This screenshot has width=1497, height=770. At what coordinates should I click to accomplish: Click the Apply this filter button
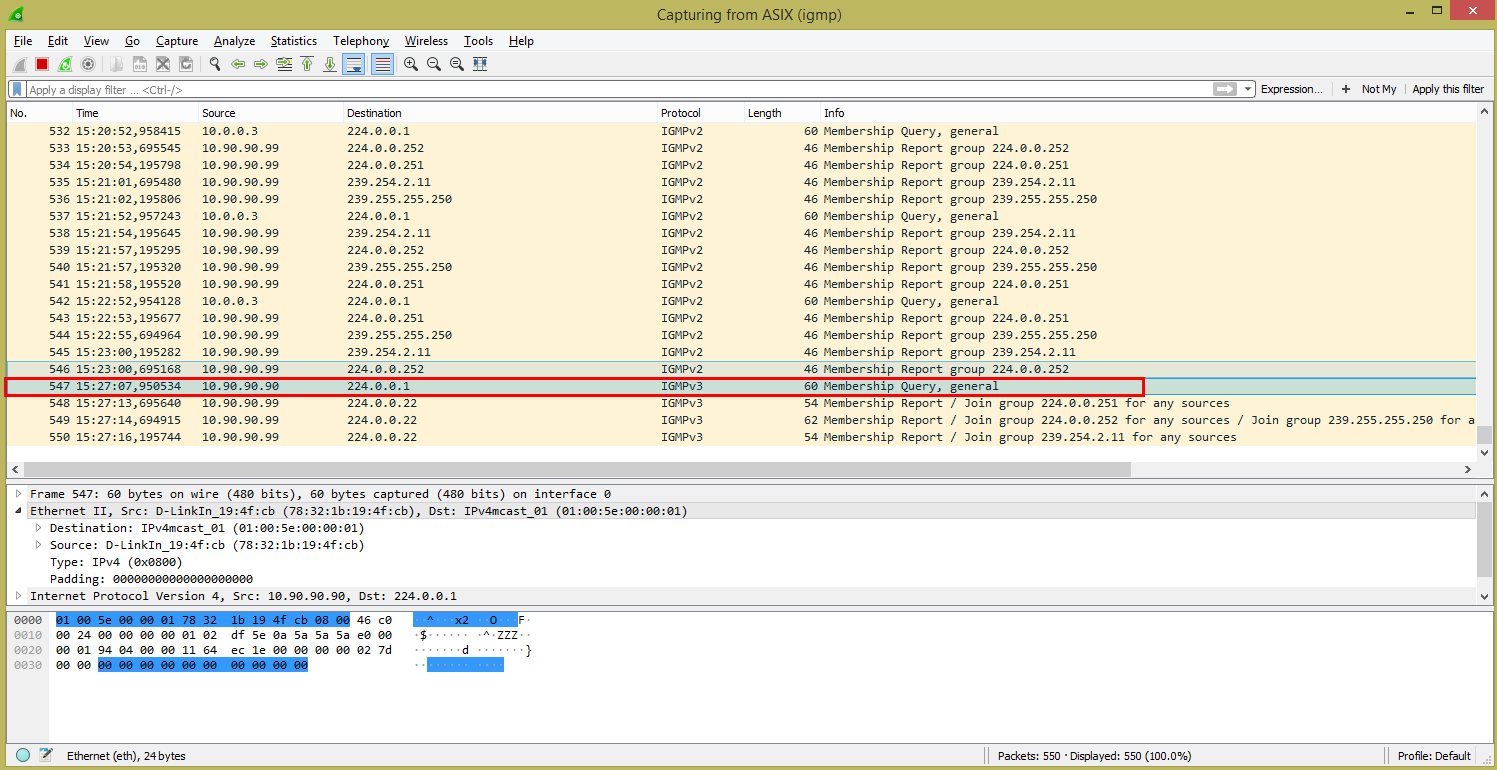[1448, 89]
